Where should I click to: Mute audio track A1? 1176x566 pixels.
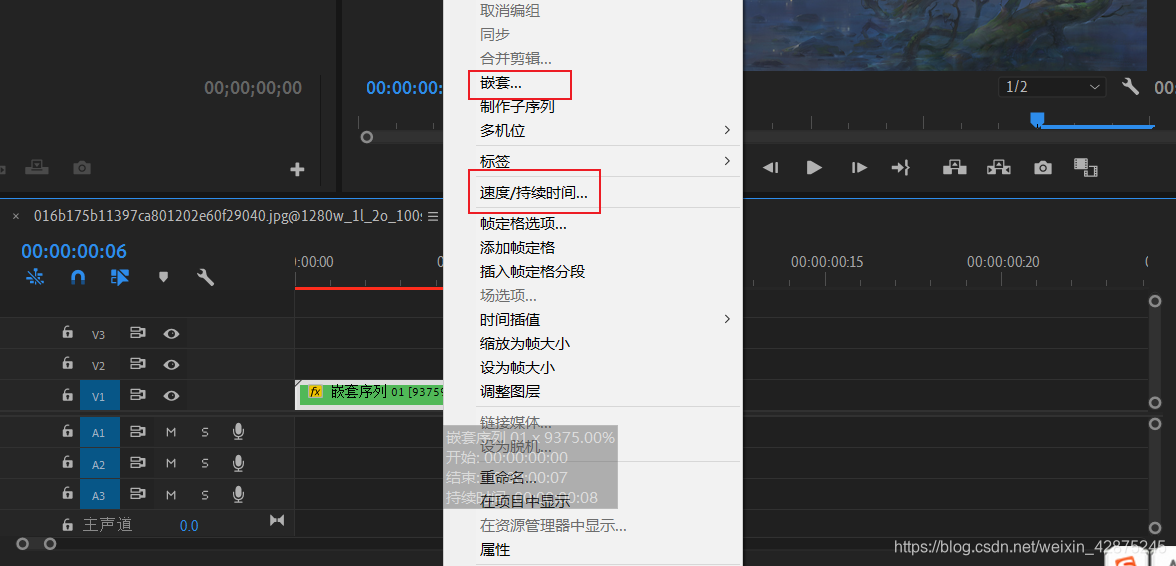click(171, 432)
